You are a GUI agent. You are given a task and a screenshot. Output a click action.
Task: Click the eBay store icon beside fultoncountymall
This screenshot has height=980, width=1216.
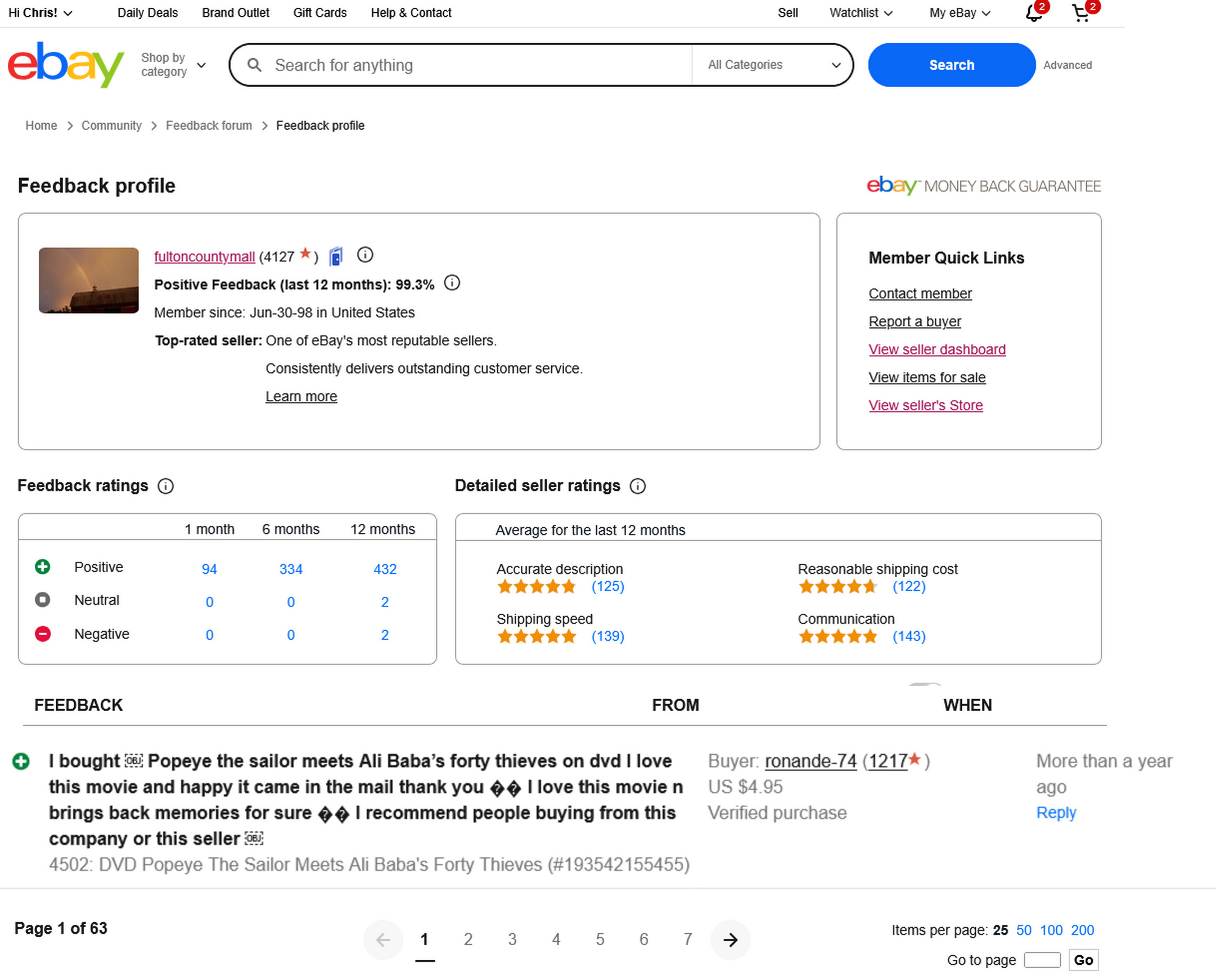point(336,257)
